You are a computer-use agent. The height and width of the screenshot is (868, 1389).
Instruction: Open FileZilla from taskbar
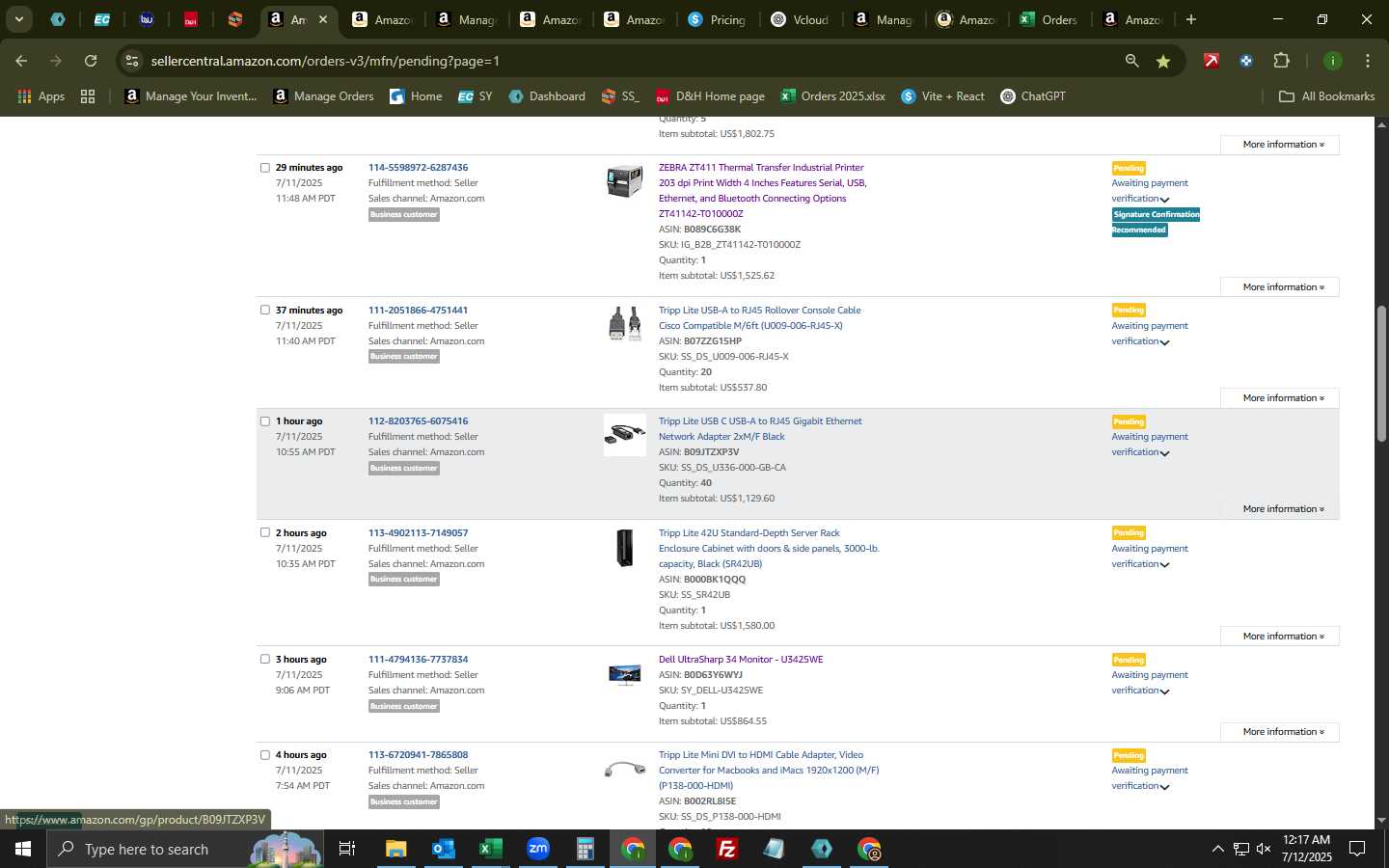coord(727,849)
